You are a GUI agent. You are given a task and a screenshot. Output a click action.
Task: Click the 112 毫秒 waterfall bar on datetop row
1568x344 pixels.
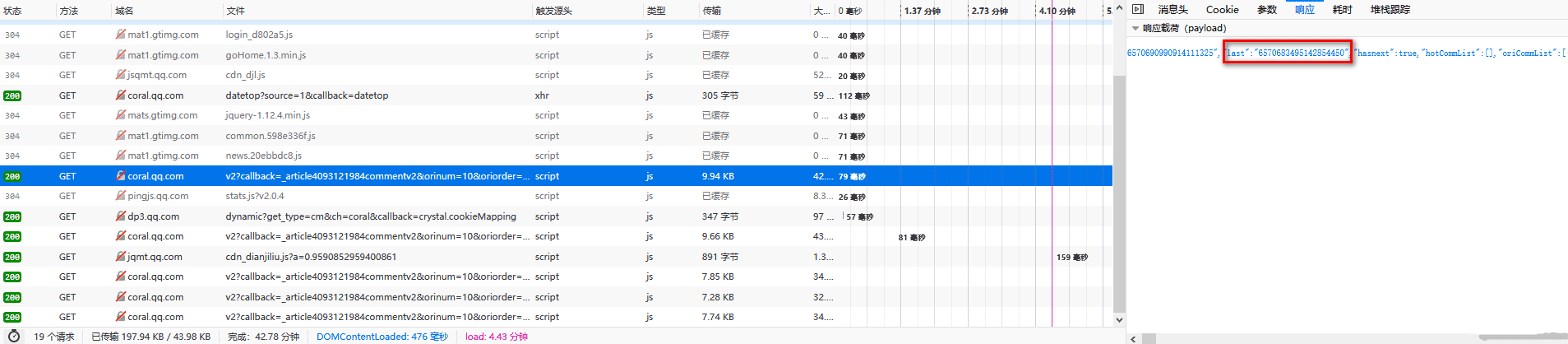pyautogui.click(x=853, y=96)
